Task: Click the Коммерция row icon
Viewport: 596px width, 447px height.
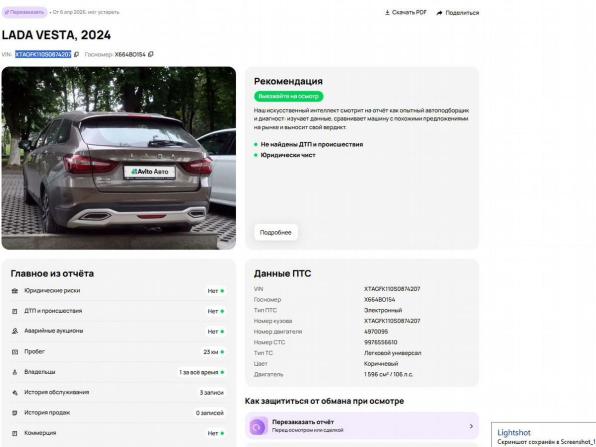Action: pos(15,433)
